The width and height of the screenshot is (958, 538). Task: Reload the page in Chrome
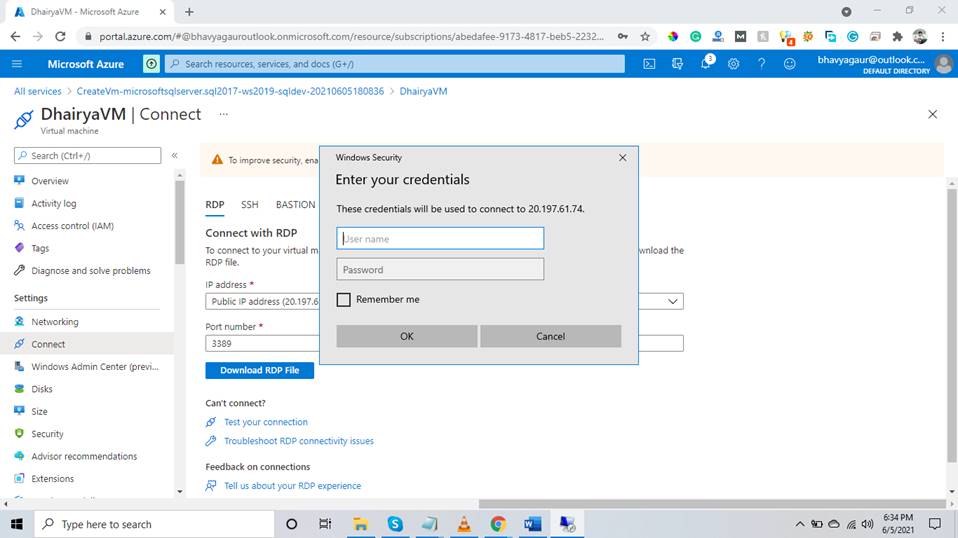[x=60, y=37]
